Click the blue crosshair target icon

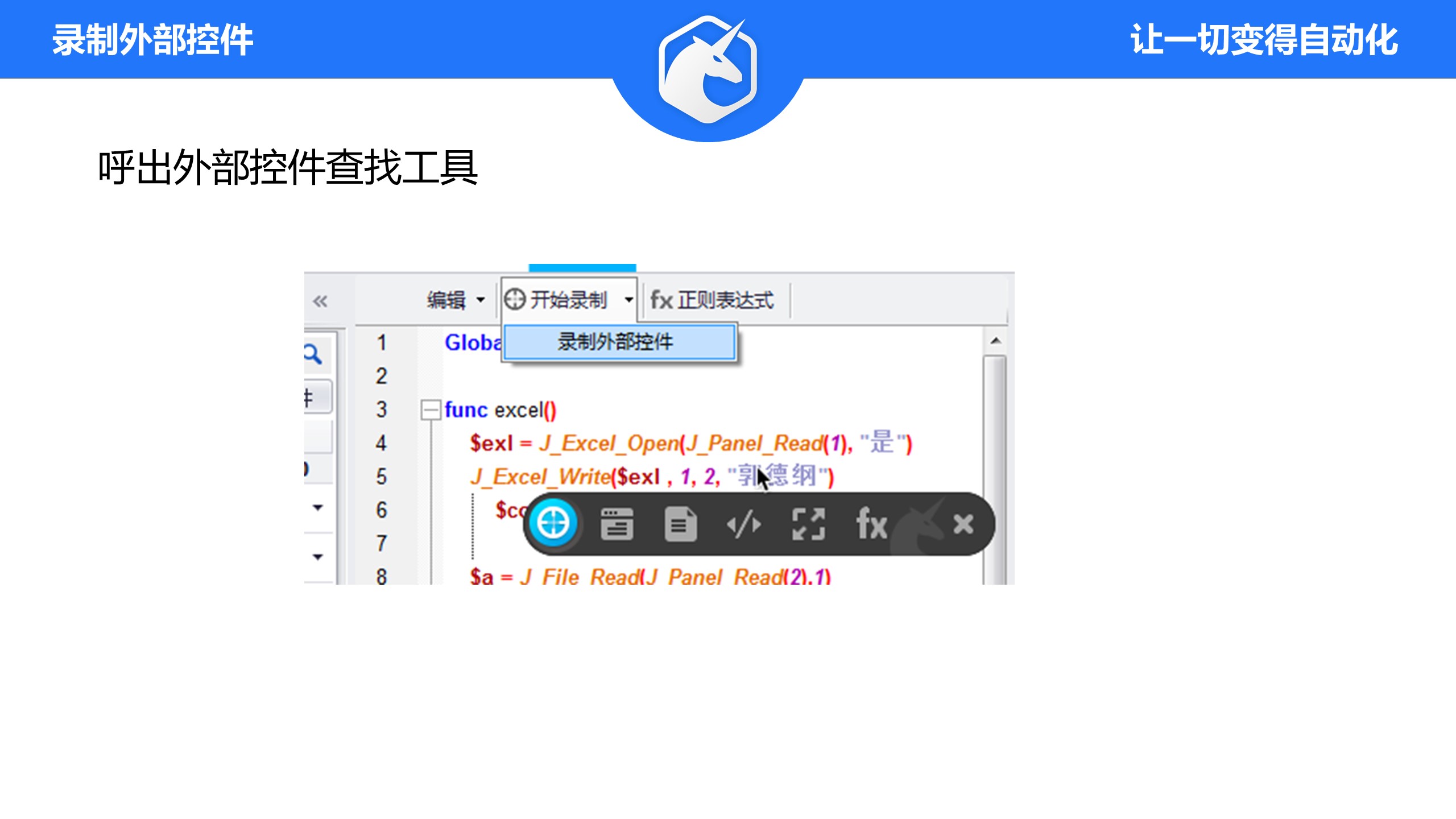click(553, 523)
